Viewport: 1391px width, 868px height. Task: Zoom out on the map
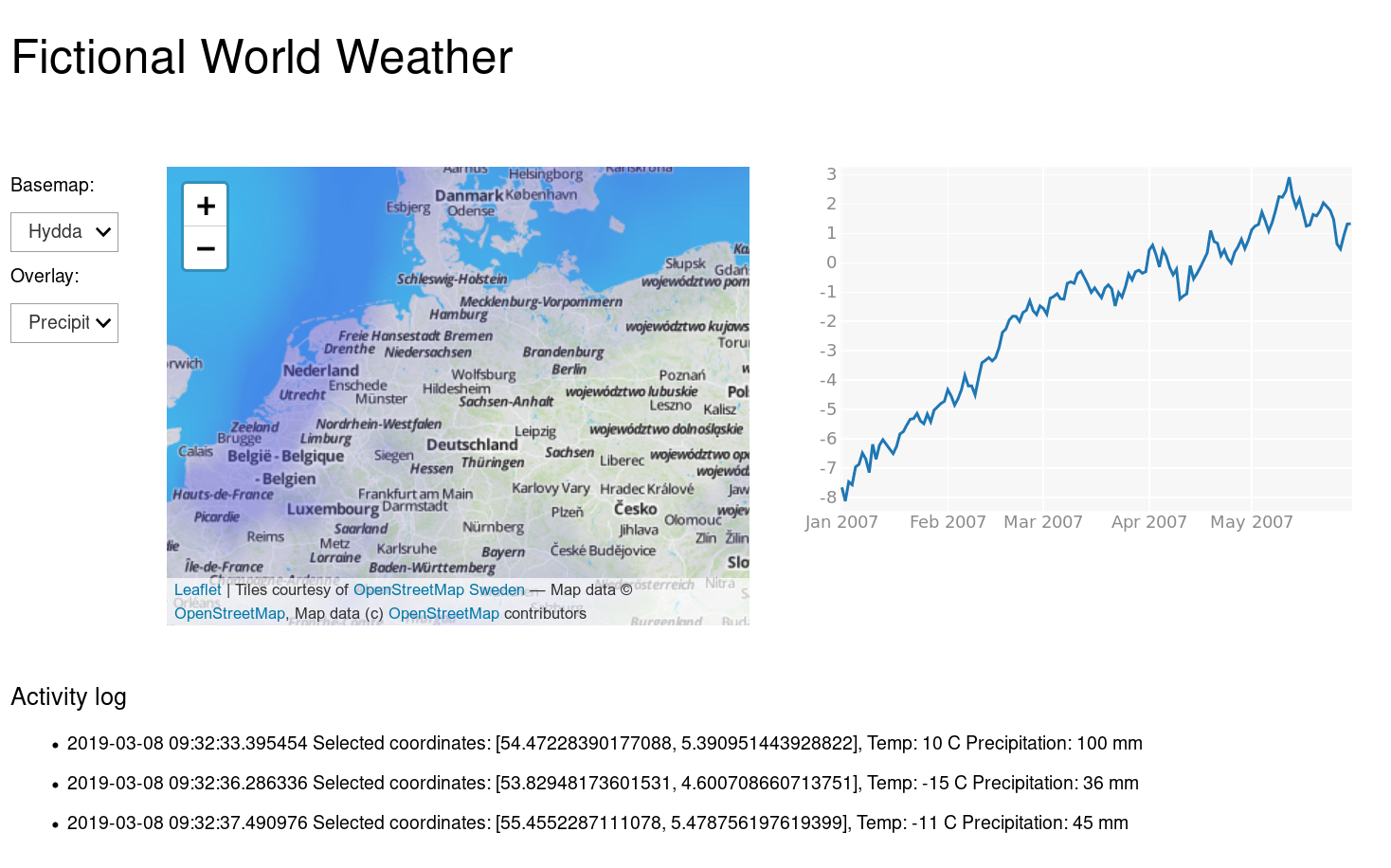click(206, 249)
